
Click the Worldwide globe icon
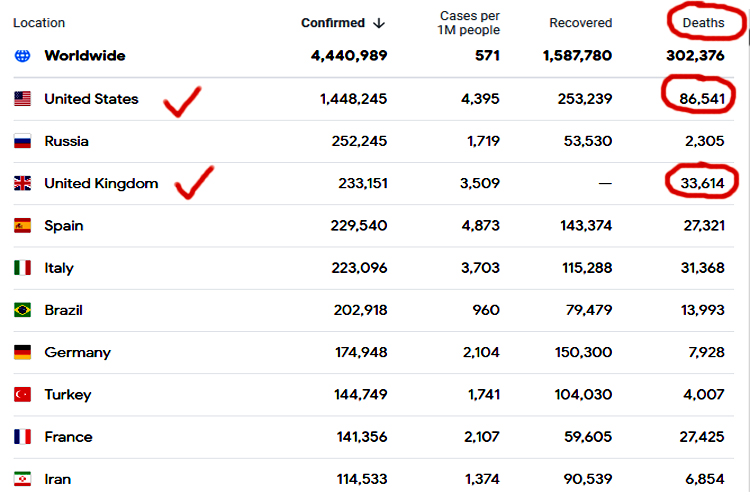[22, 56]
